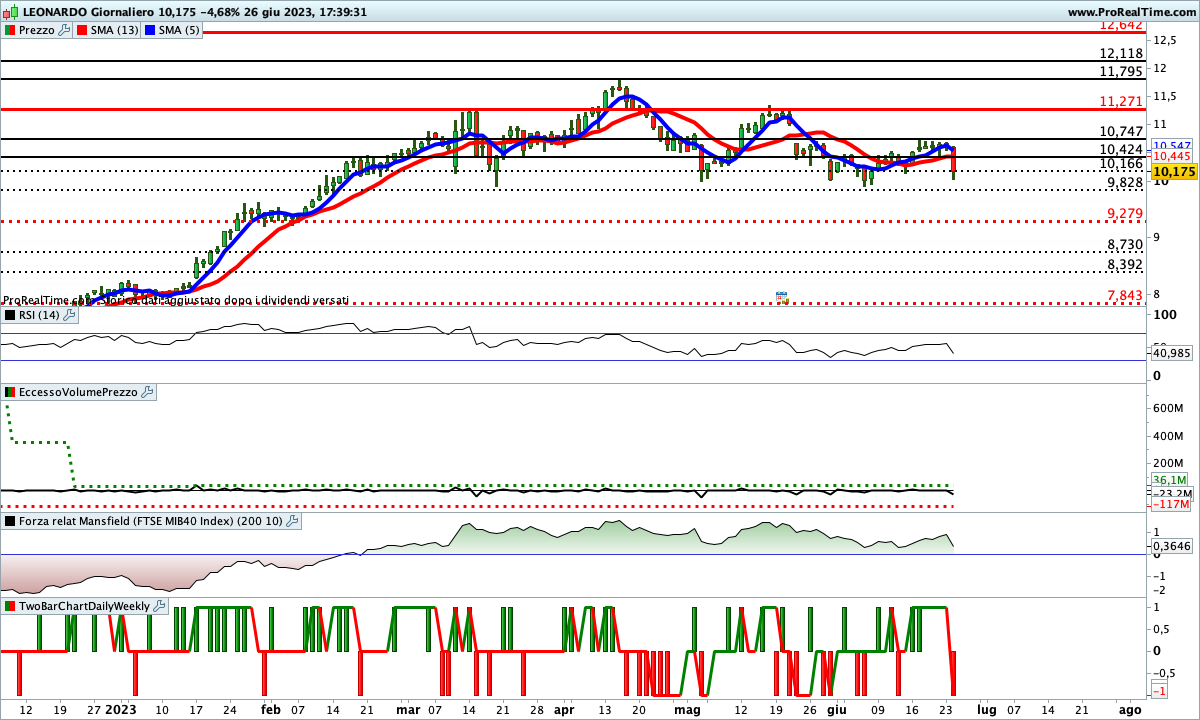This screenshot has height=720, width=1200.
Task: Open Forza relat Mansfield settings wrench icon
Action: (x=293, y=521)
